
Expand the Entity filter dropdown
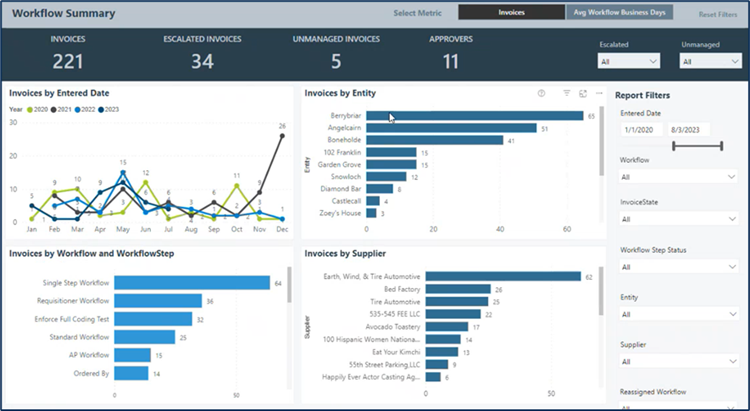click(x=678, y=314)
